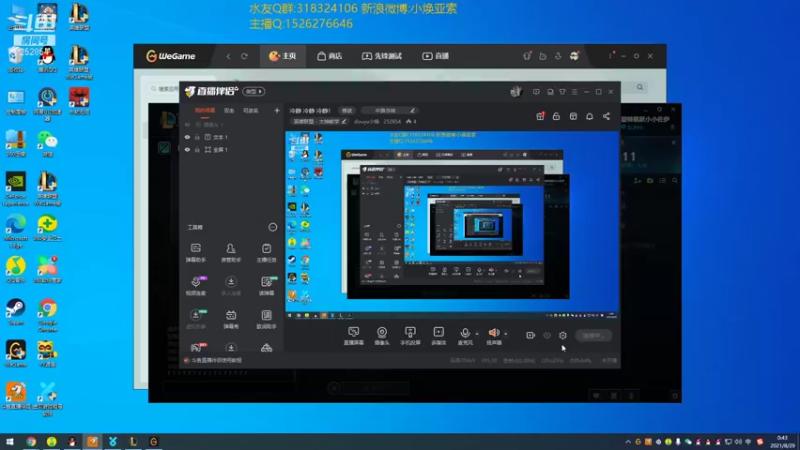This screenshot has height=450, width=800.
Task: Open WeGame 商店 tab
Action: pos(330,56)
